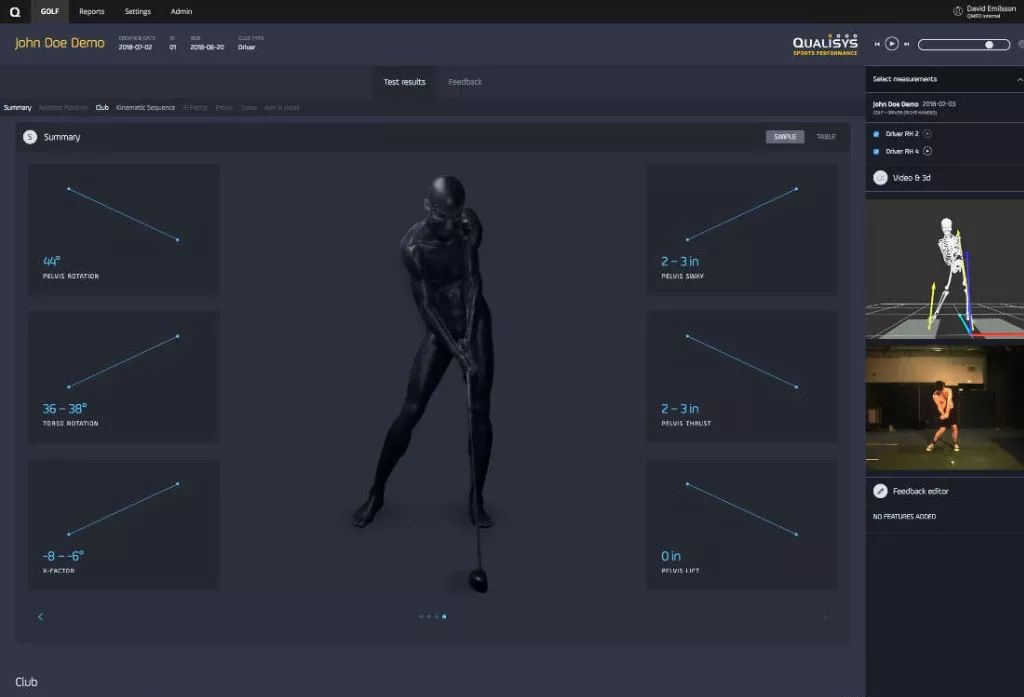
Task: Play the Driver RH 4 measurement
Action: (928, 151)
